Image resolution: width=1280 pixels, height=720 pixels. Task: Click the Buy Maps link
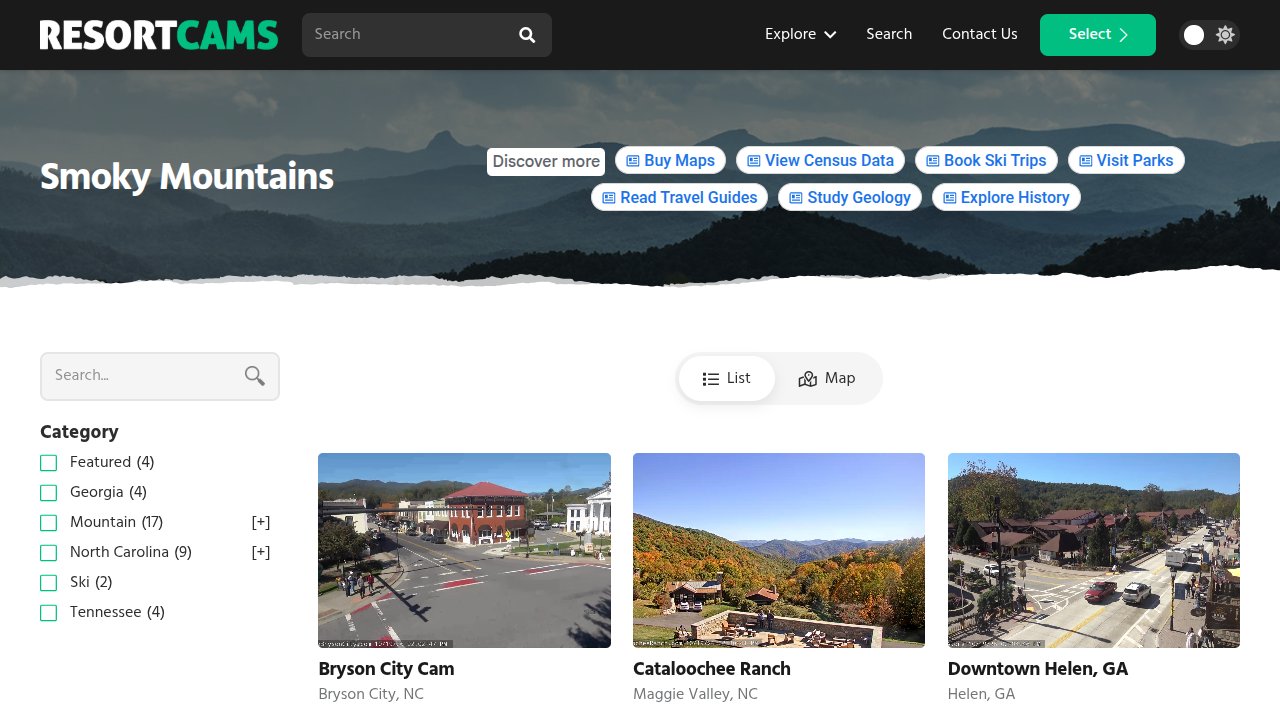(670, 160)
